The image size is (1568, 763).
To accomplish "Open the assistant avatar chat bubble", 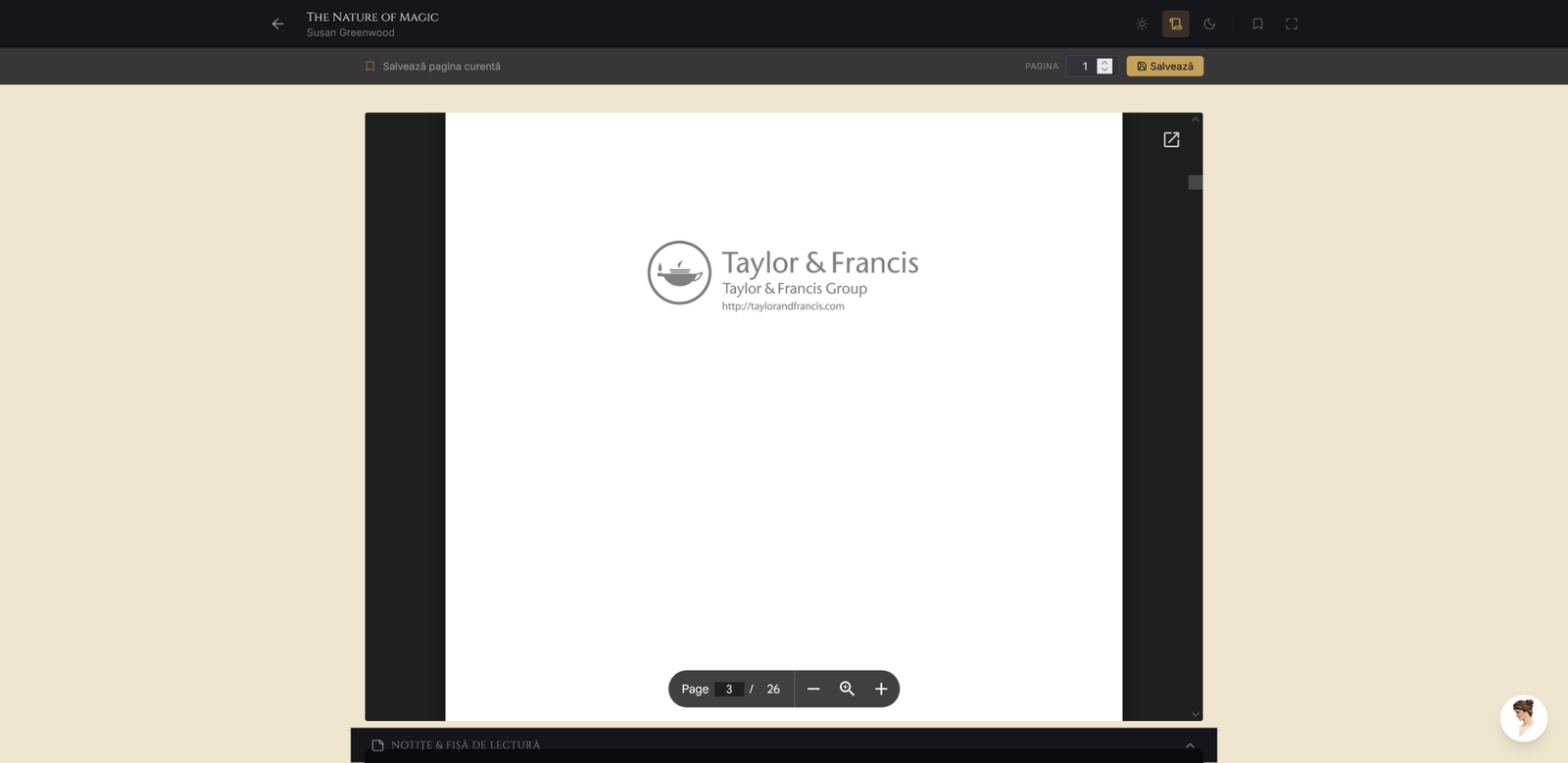I will (x=1524, y=719).
